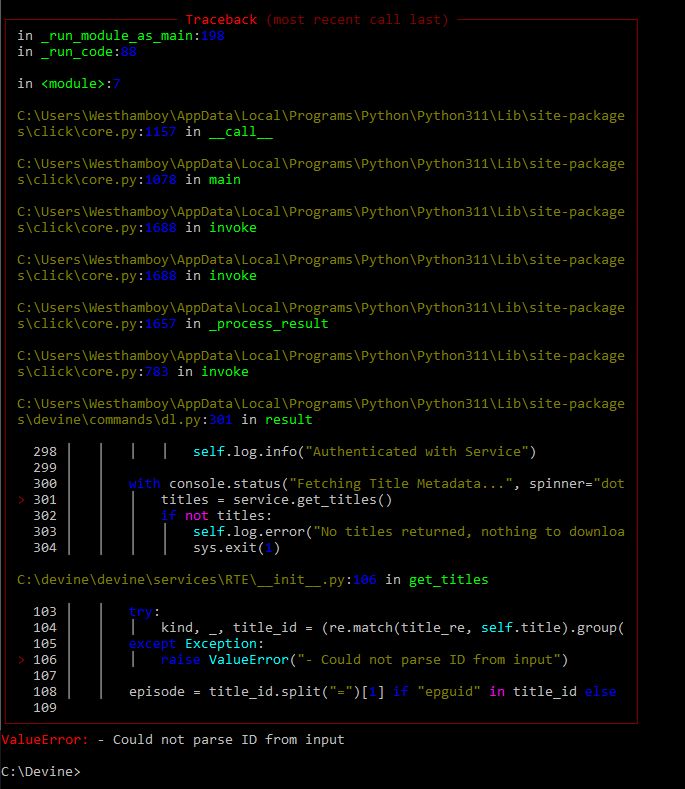This screenshot has height=789, width=685.
Task: Click the 'C:\devine\devine\services\RTE\__init__.py' path
Action: pos(181,580)
